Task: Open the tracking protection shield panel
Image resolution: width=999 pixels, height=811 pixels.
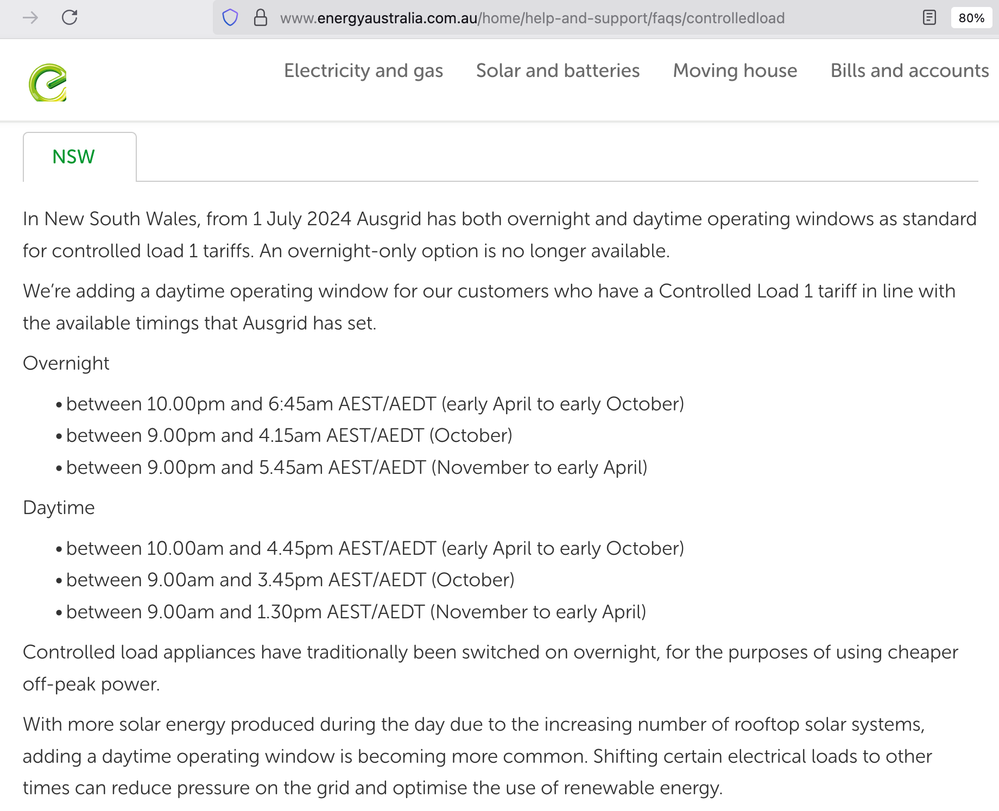Action: [231, 17]
